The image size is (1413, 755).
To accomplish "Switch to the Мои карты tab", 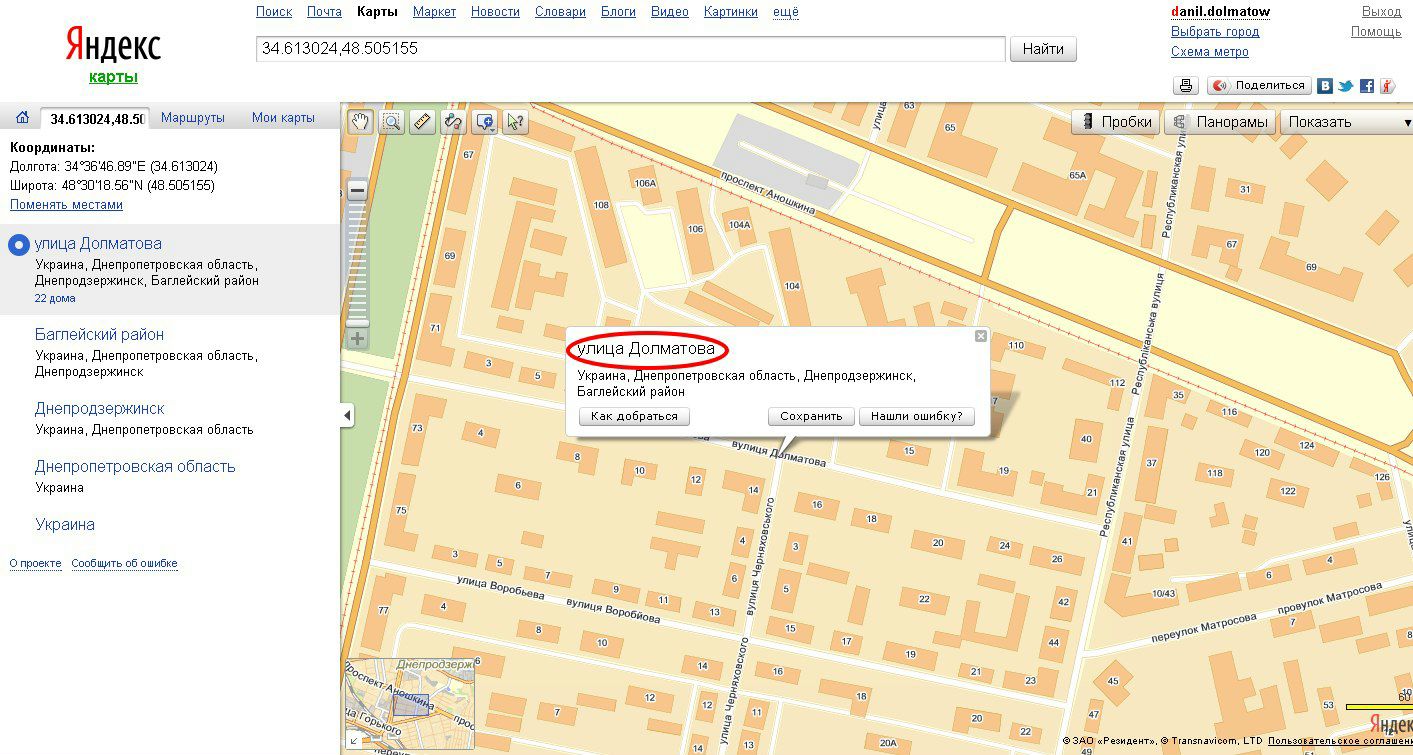I will click(283, 118).
